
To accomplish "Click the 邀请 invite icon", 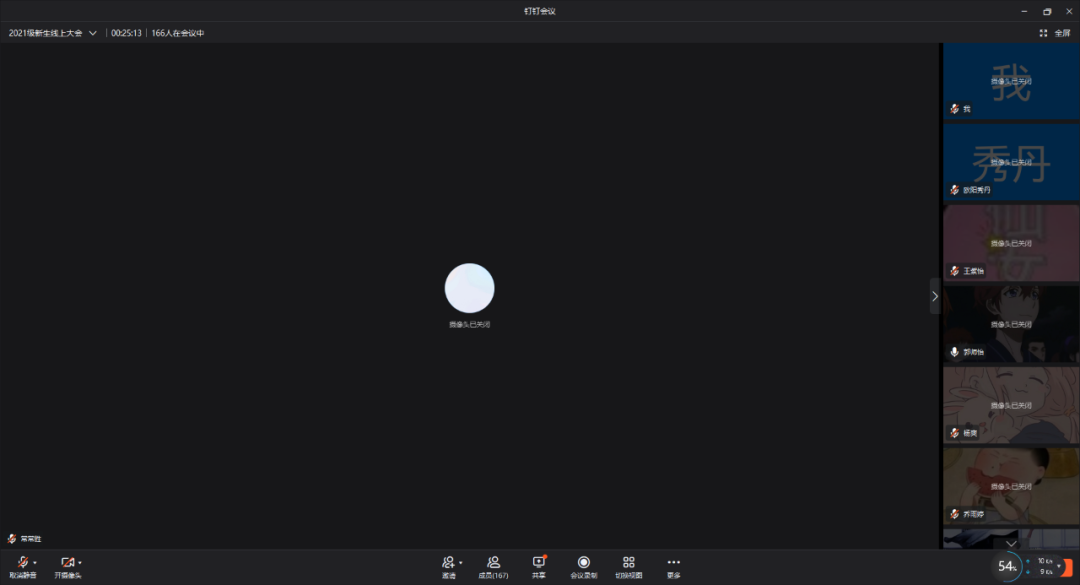I will (448, 565).
